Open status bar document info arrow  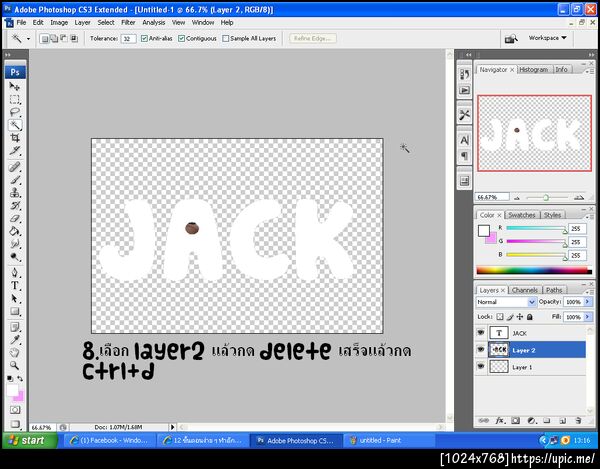click(x=173, y=427)
